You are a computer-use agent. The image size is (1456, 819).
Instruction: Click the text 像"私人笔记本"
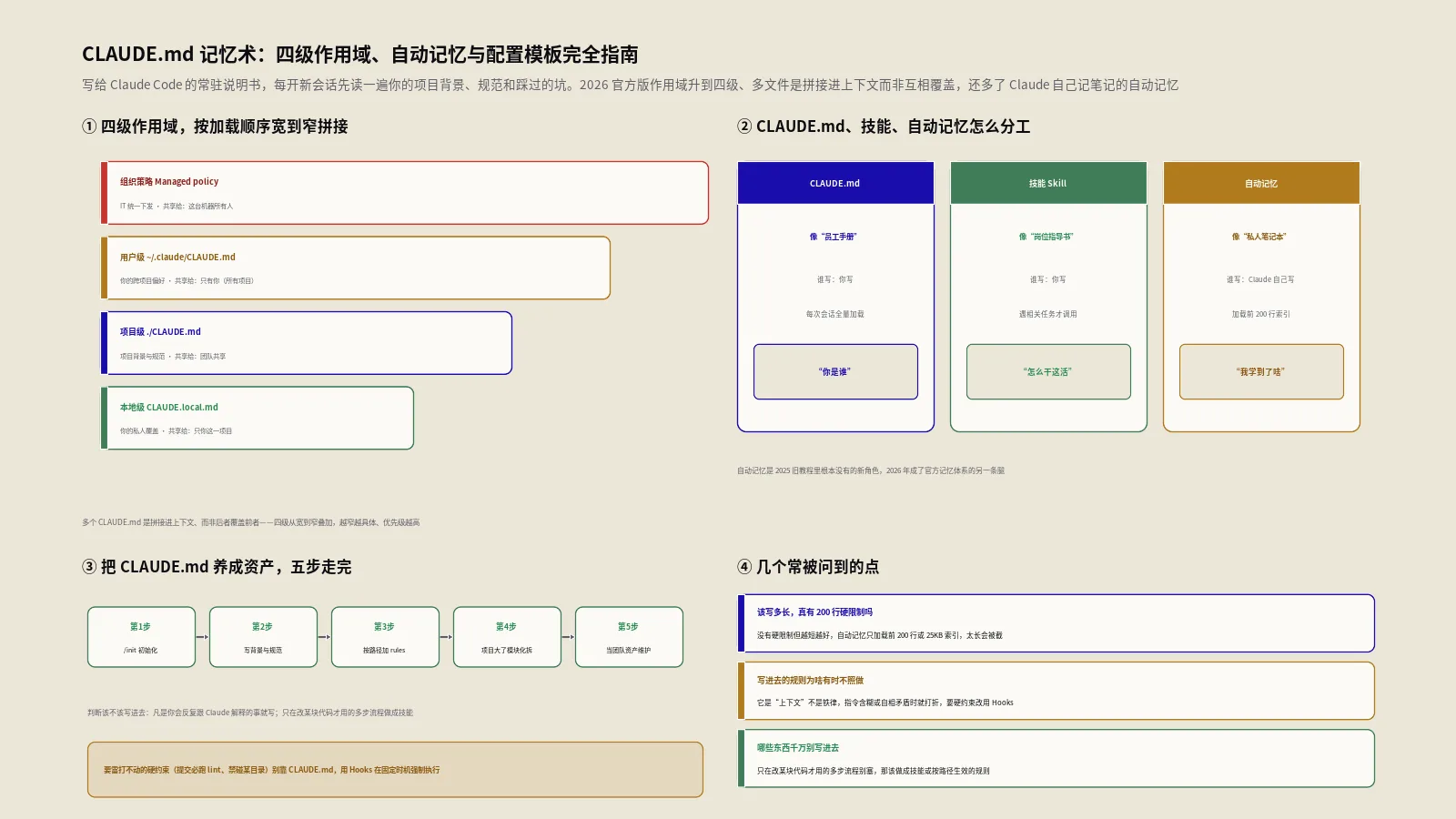tap(1259, 237)
